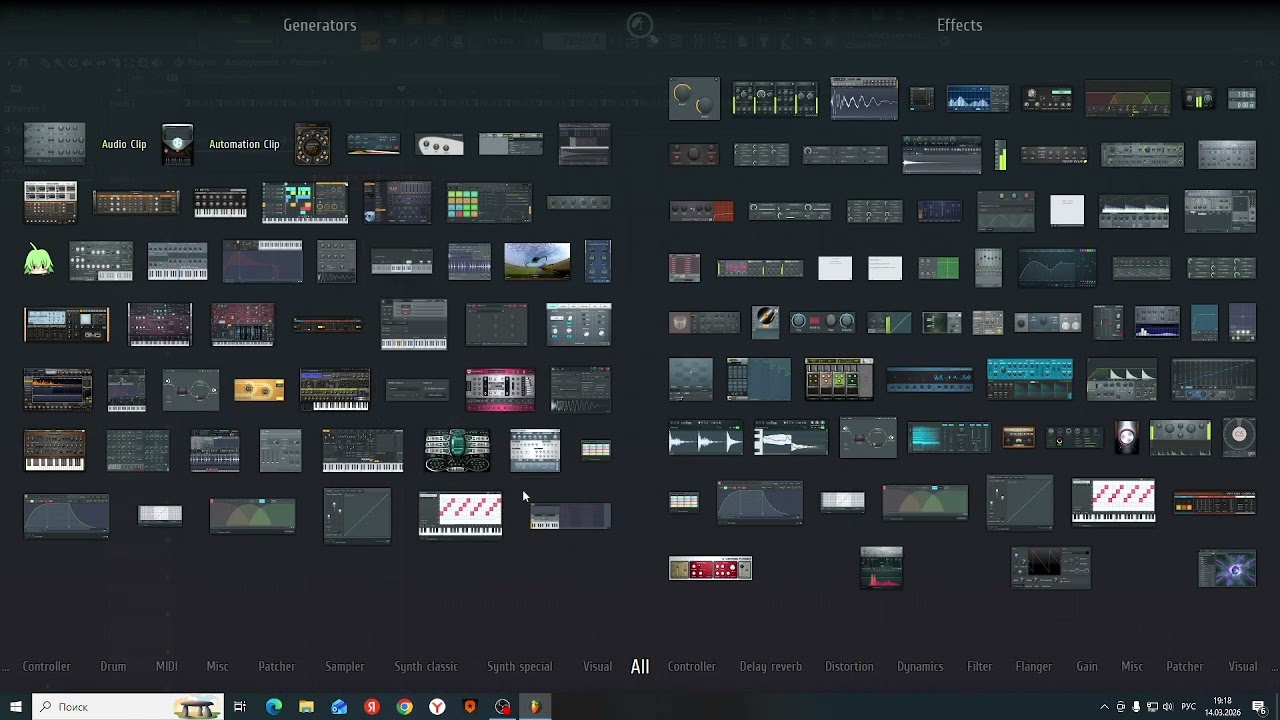Select the red Vintage Phaser effect thumbnail
This screenshot has width=1280, height=720.
(710, 569)
